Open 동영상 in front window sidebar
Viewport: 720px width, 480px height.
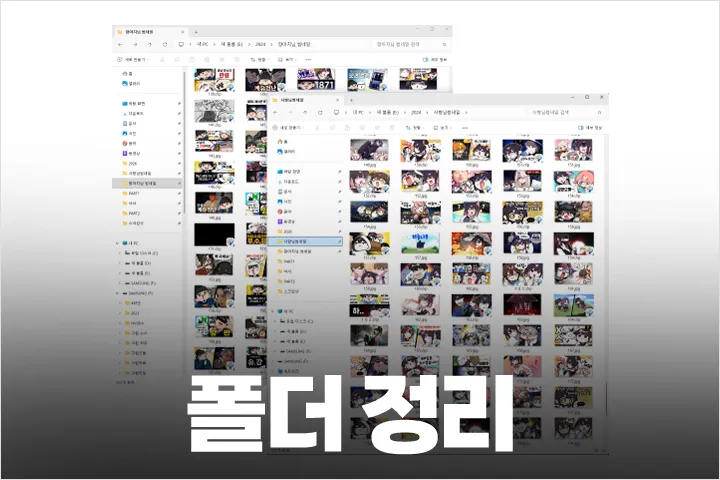click(x=286, y=222)
